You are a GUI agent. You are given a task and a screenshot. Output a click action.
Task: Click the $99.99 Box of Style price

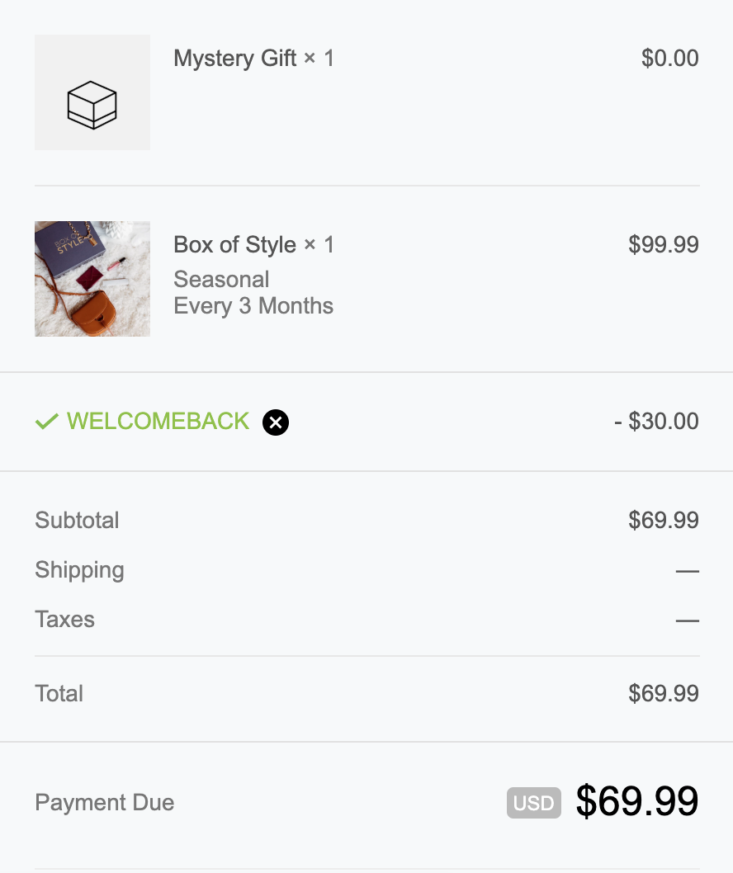664,244
